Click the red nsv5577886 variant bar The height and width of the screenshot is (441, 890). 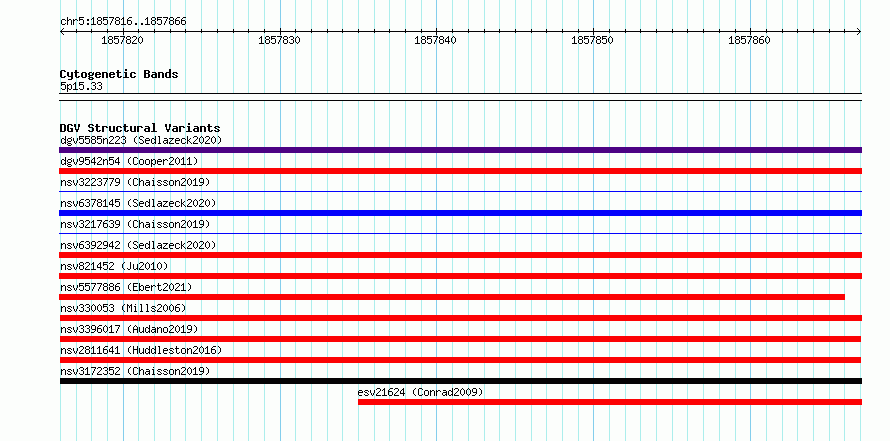pyautogui.click(x=452, y=297)
